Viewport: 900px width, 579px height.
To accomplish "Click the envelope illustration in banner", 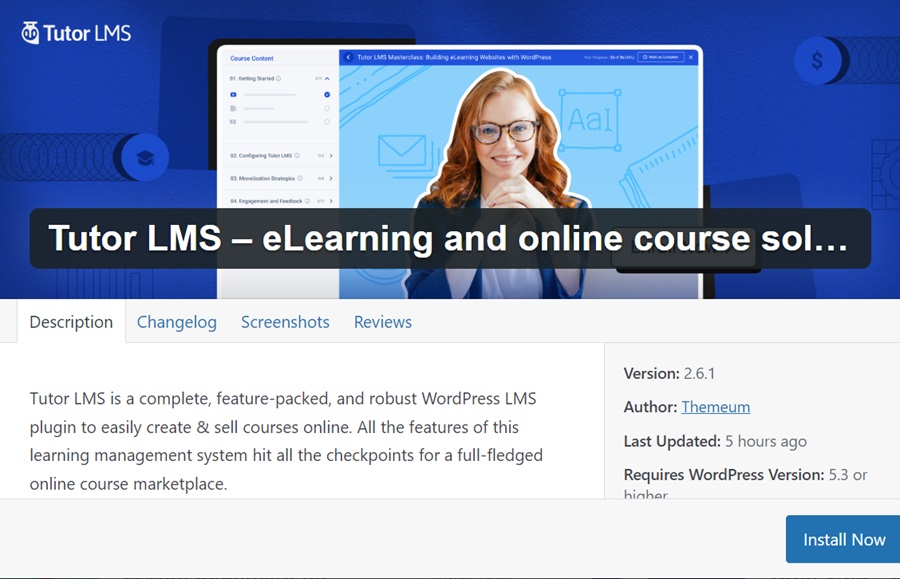I will point(403,153).
